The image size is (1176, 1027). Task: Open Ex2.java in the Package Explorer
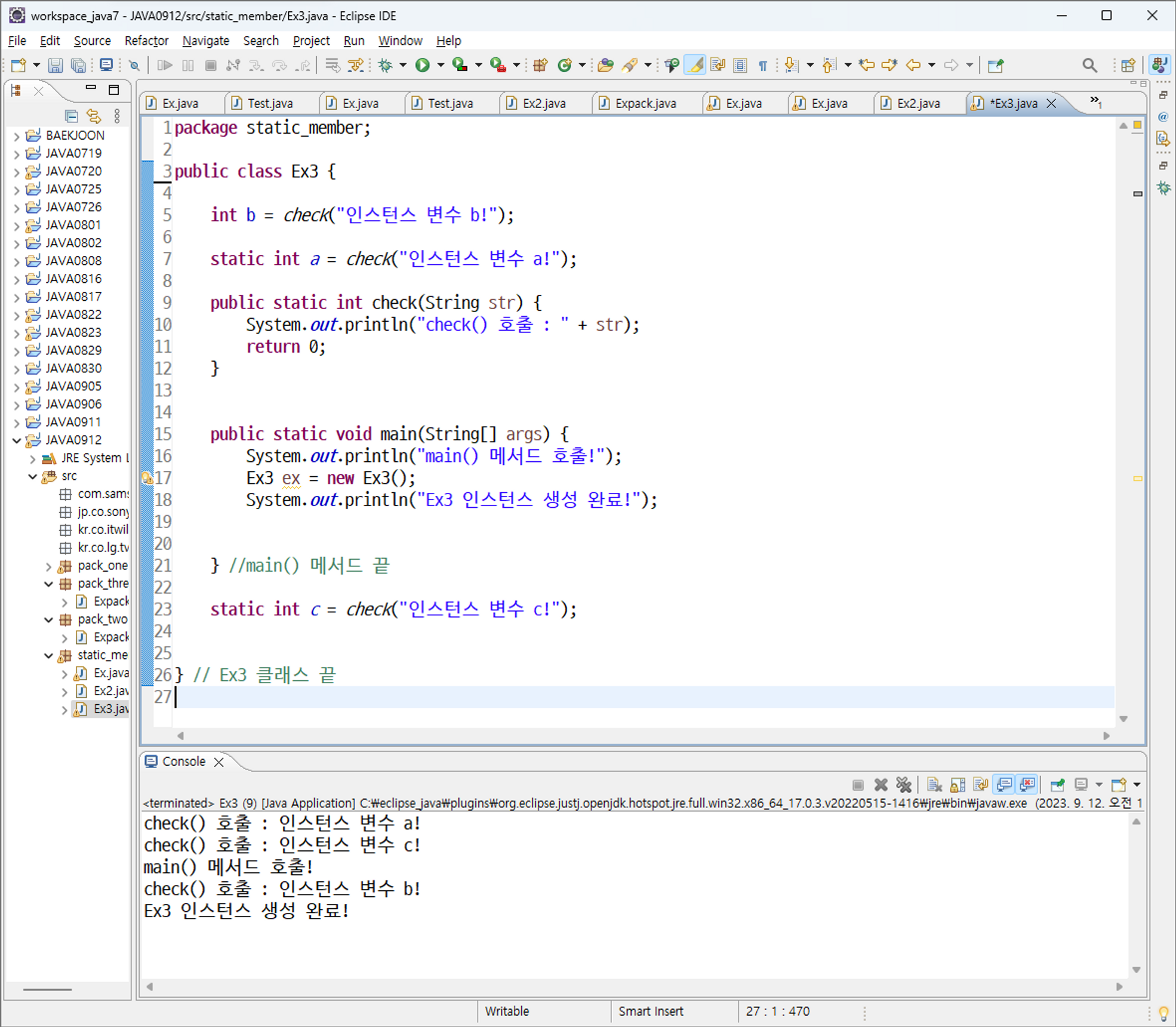pyautogui.click(x=110, y=691)
